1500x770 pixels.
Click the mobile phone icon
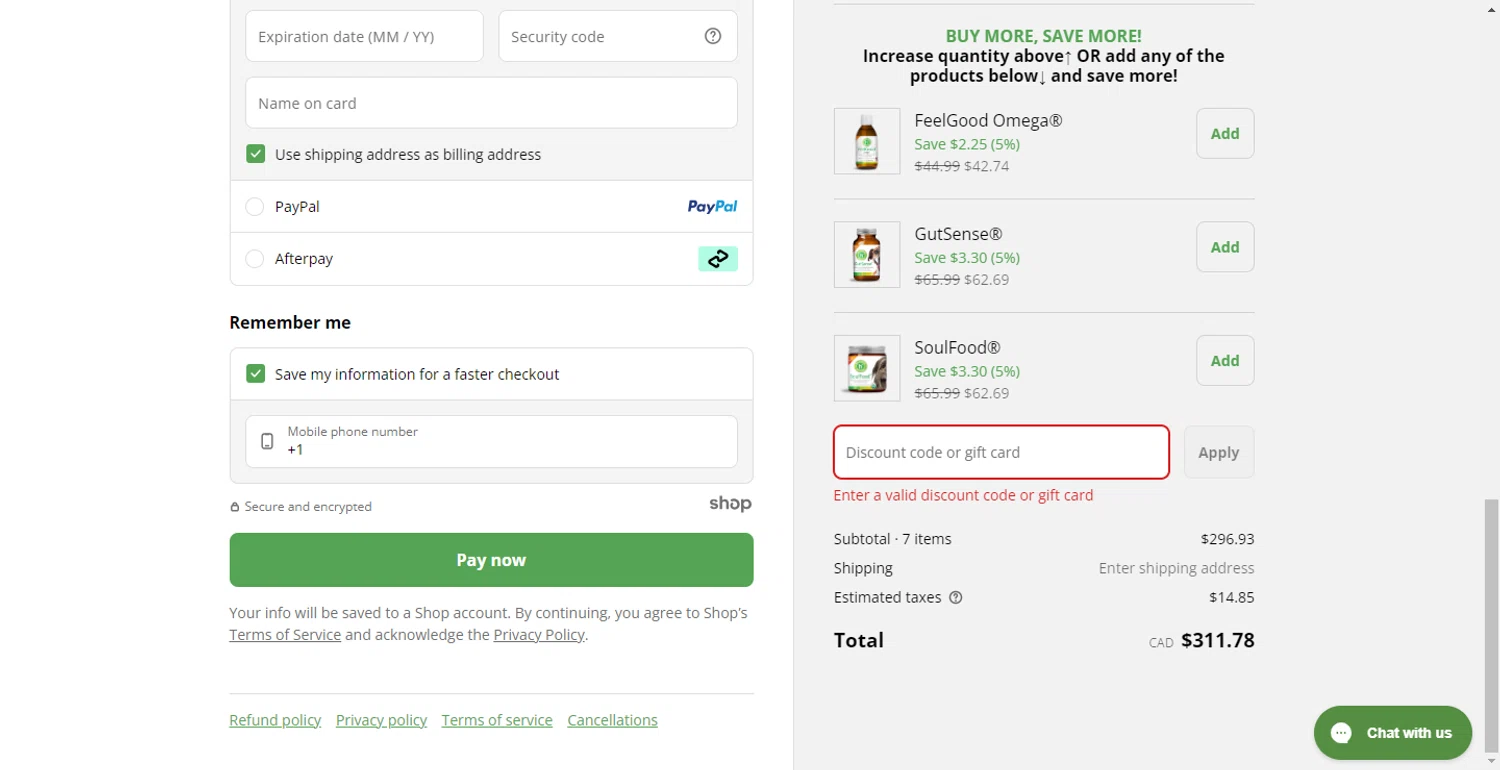pyautogui.click(x=267, y=441)
